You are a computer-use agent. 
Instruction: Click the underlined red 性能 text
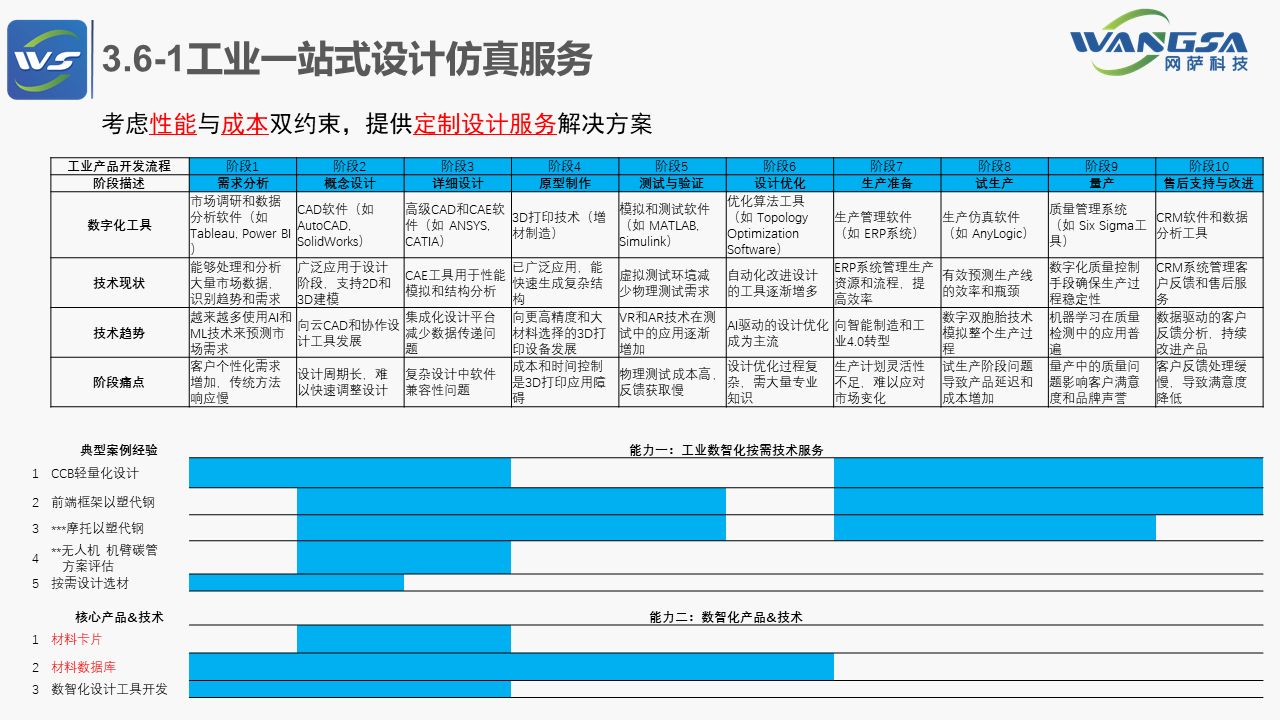173,124
